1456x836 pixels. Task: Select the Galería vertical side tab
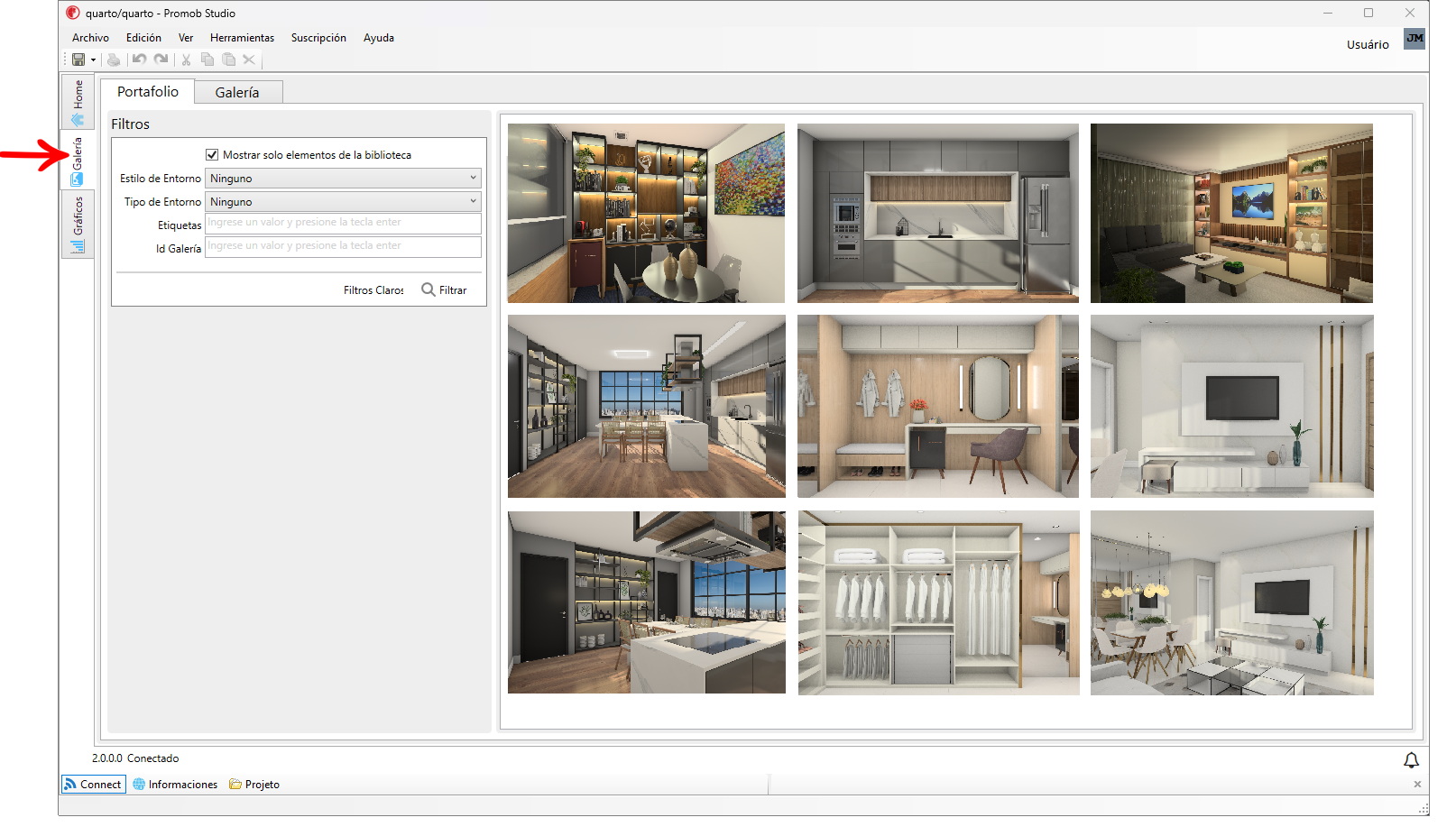point(78,161)
